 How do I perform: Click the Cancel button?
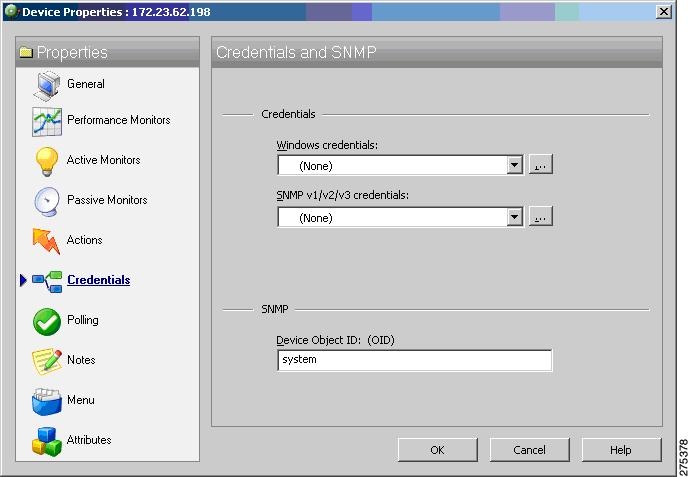(x=529, y=450)
